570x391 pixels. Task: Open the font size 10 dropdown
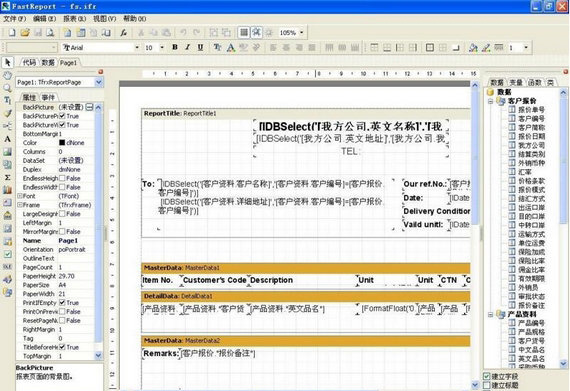(162, 47)
